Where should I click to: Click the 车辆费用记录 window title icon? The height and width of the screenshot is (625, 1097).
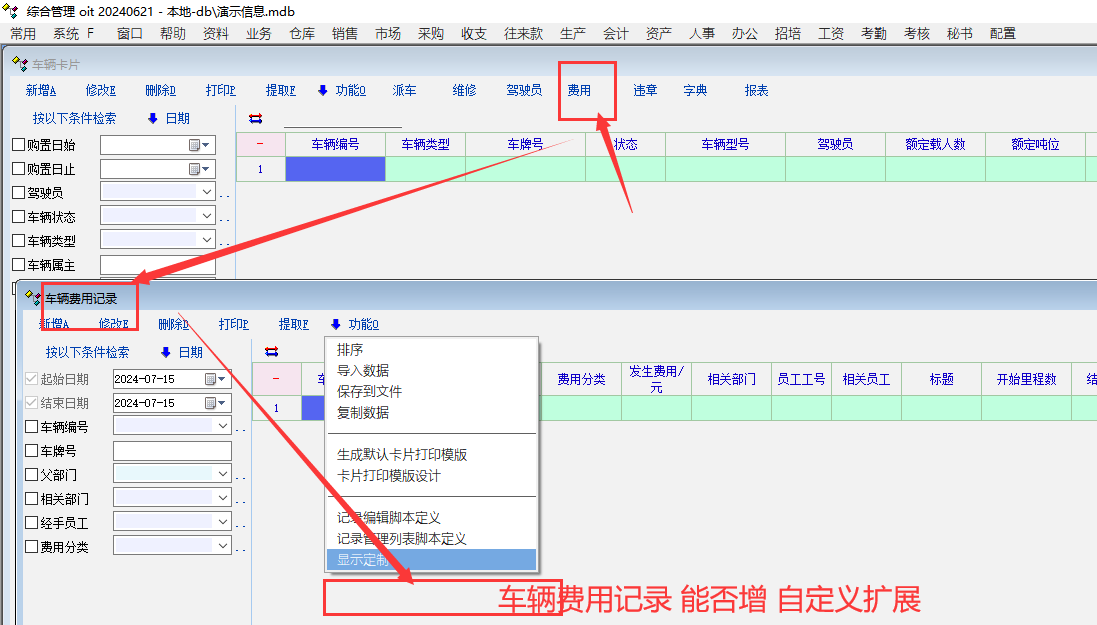pyautogui.click(x=33, y=298)
